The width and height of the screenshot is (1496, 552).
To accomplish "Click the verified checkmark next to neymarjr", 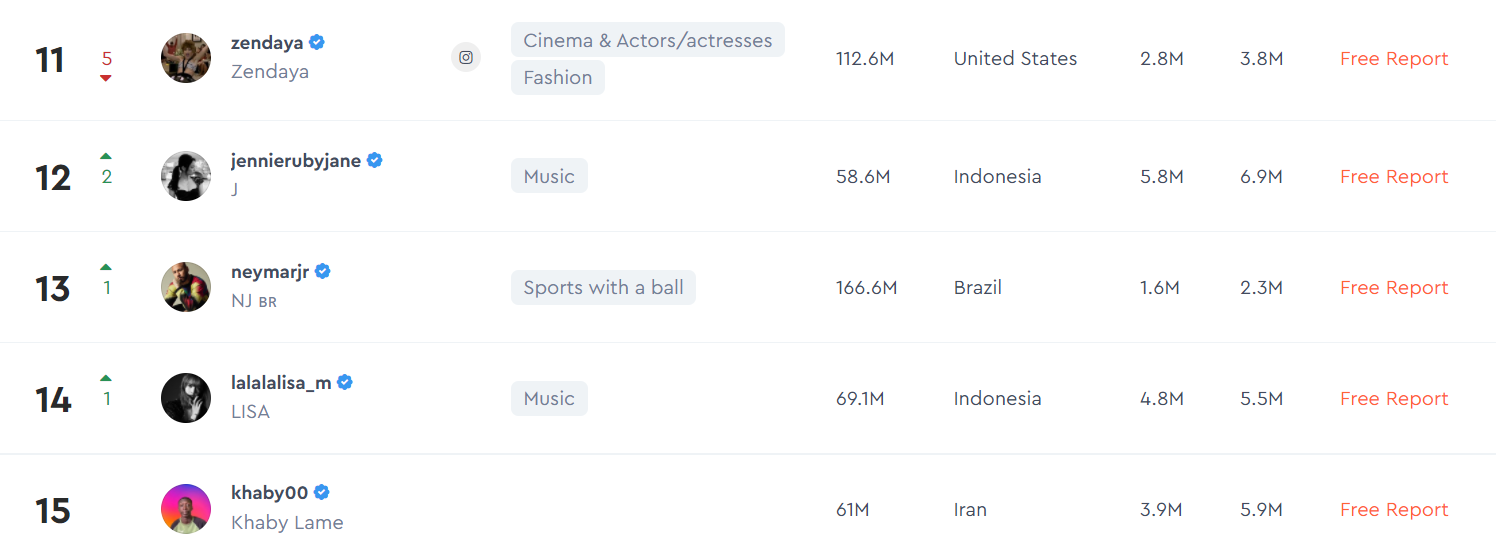I will coord(323,271).
